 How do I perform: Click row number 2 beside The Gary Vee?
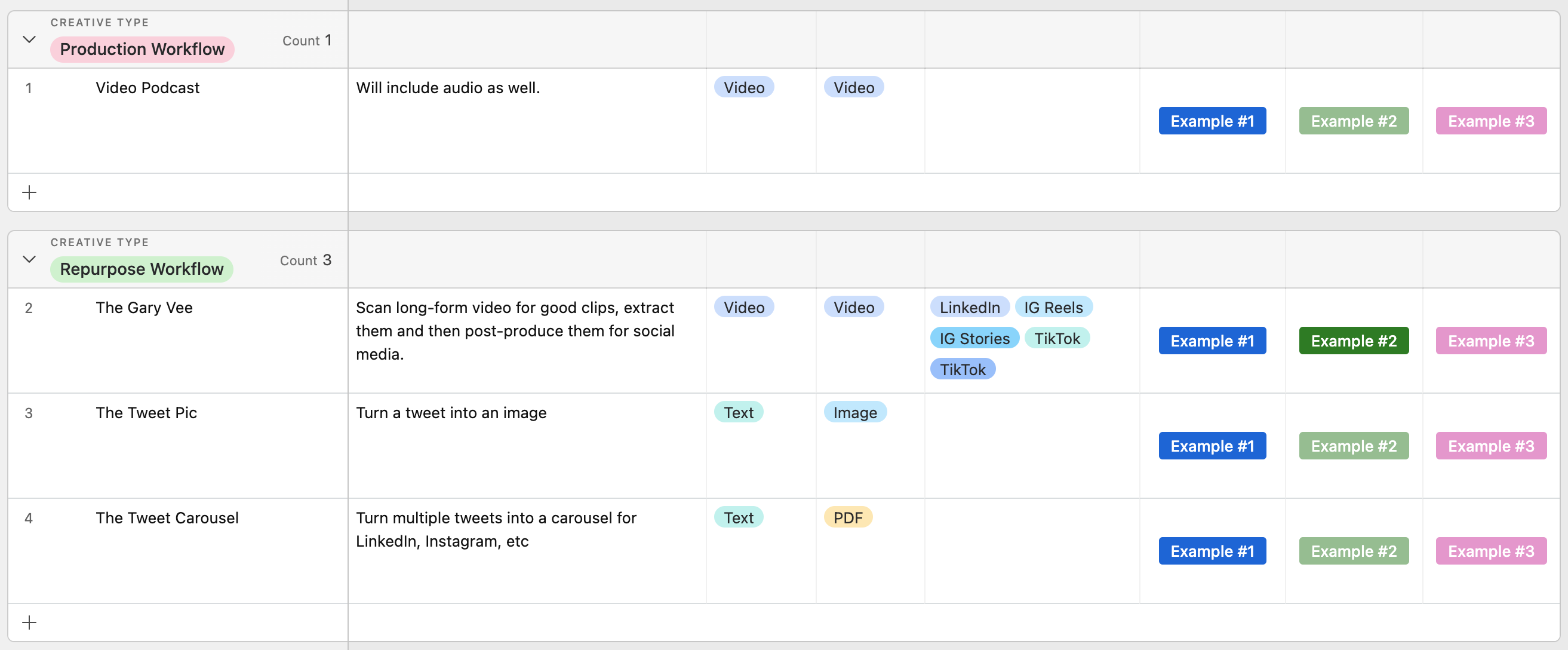point(29,307)
